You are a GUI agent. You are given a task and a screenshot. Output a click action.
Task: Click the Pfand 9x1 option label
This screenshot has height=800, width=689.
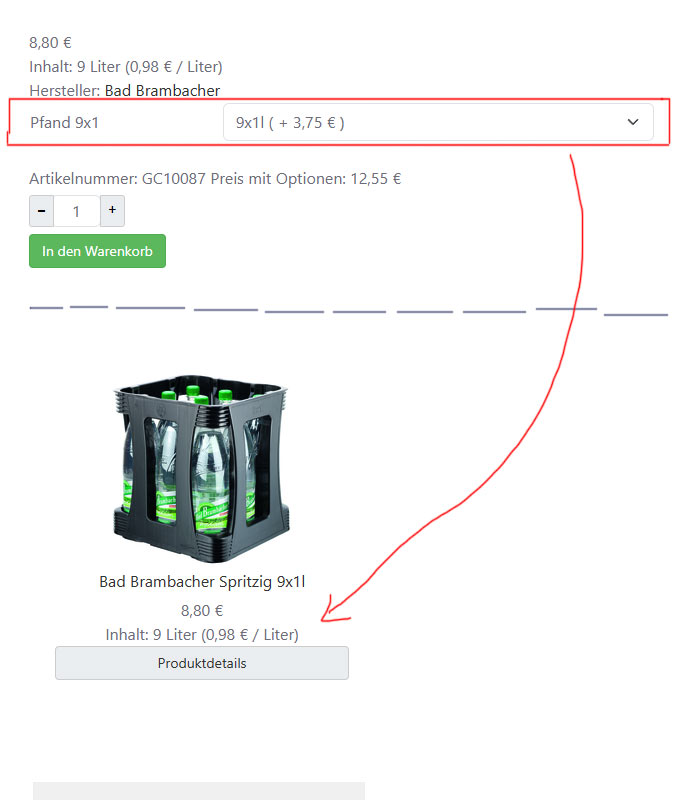(x=64, y=123)
